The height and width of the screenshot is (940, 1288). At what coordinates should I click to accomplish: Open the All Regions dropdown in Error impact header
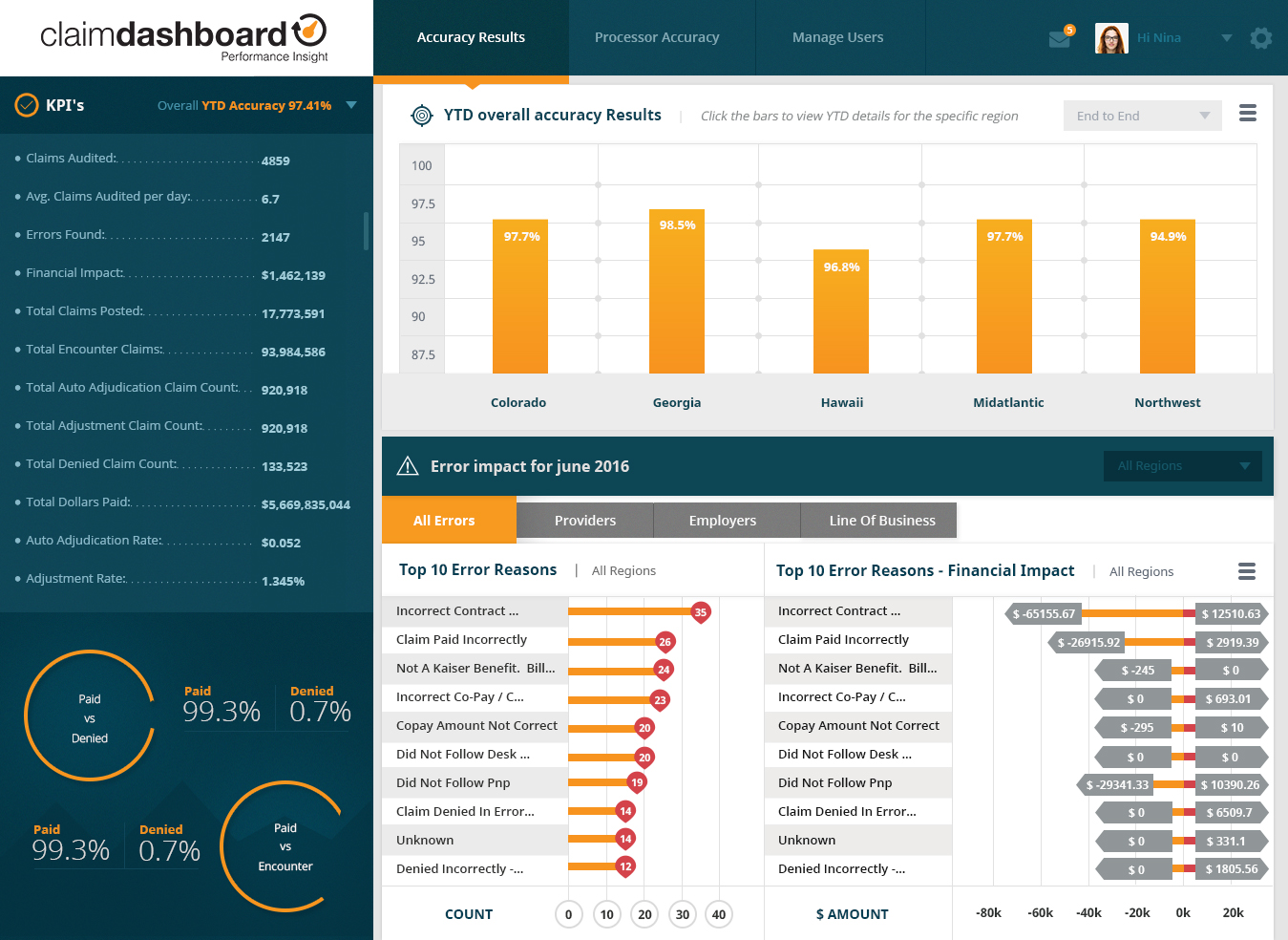pos(1183,466)
